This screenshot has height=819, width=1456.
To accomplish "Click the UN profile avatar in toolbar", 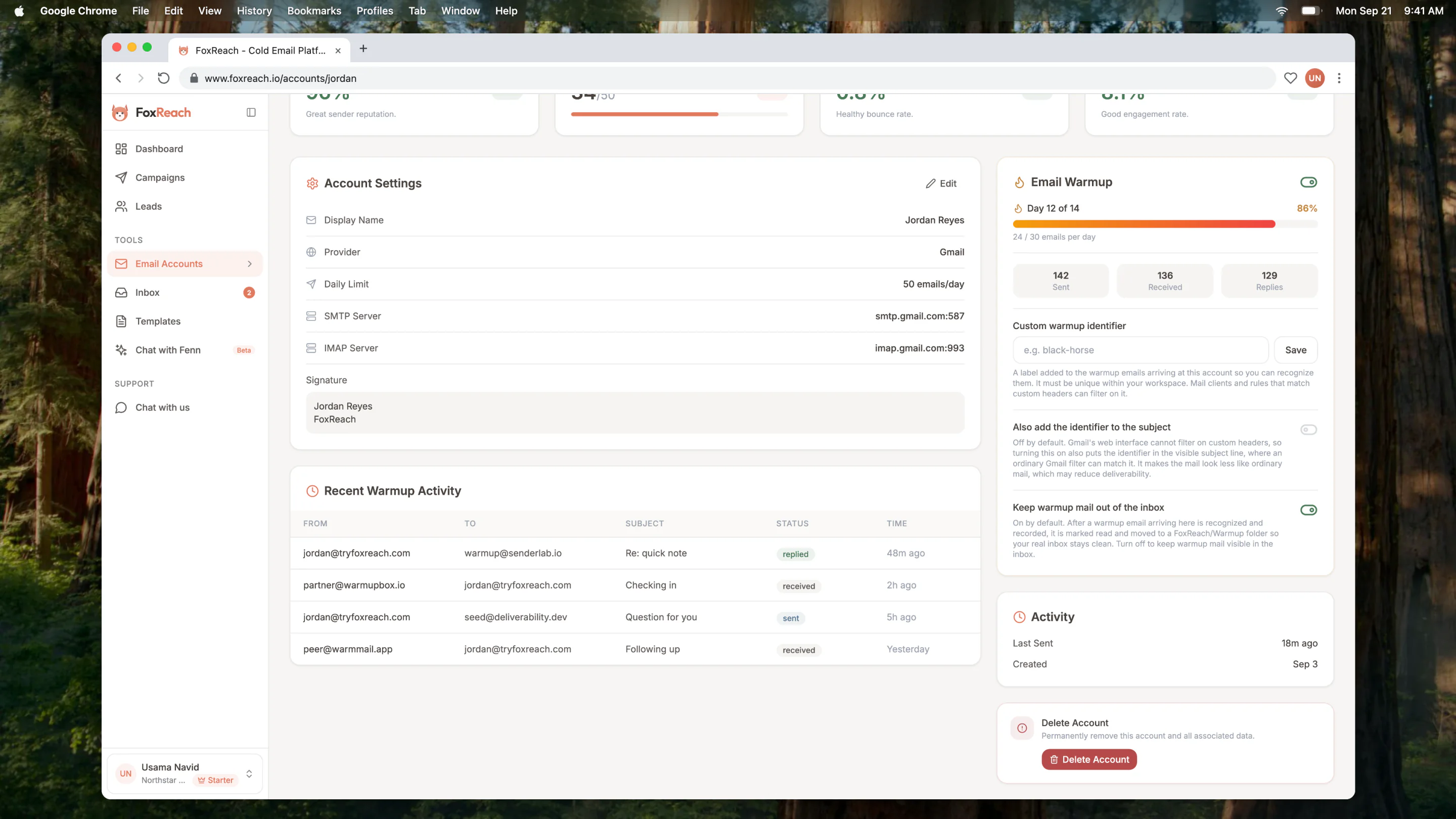I will 1314,78.
